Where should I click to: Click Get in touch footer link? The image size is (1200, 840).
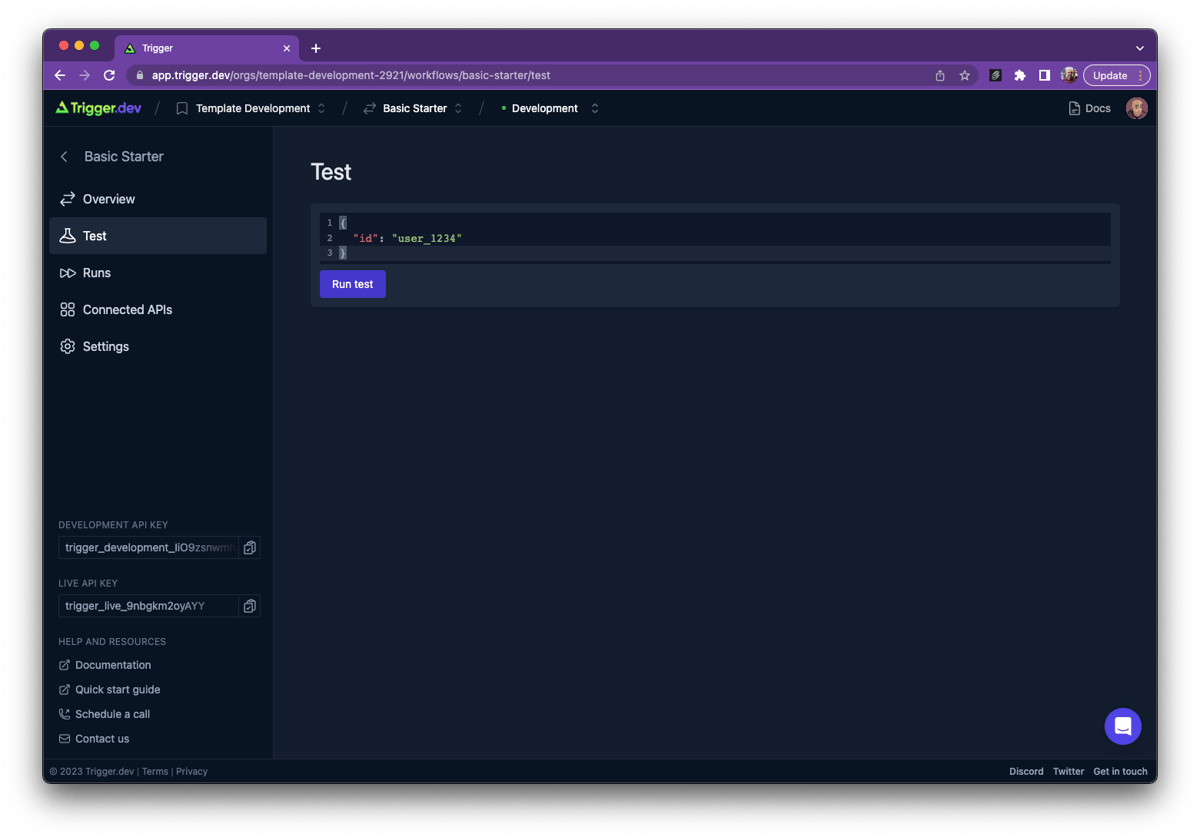tap(1120, 772)
